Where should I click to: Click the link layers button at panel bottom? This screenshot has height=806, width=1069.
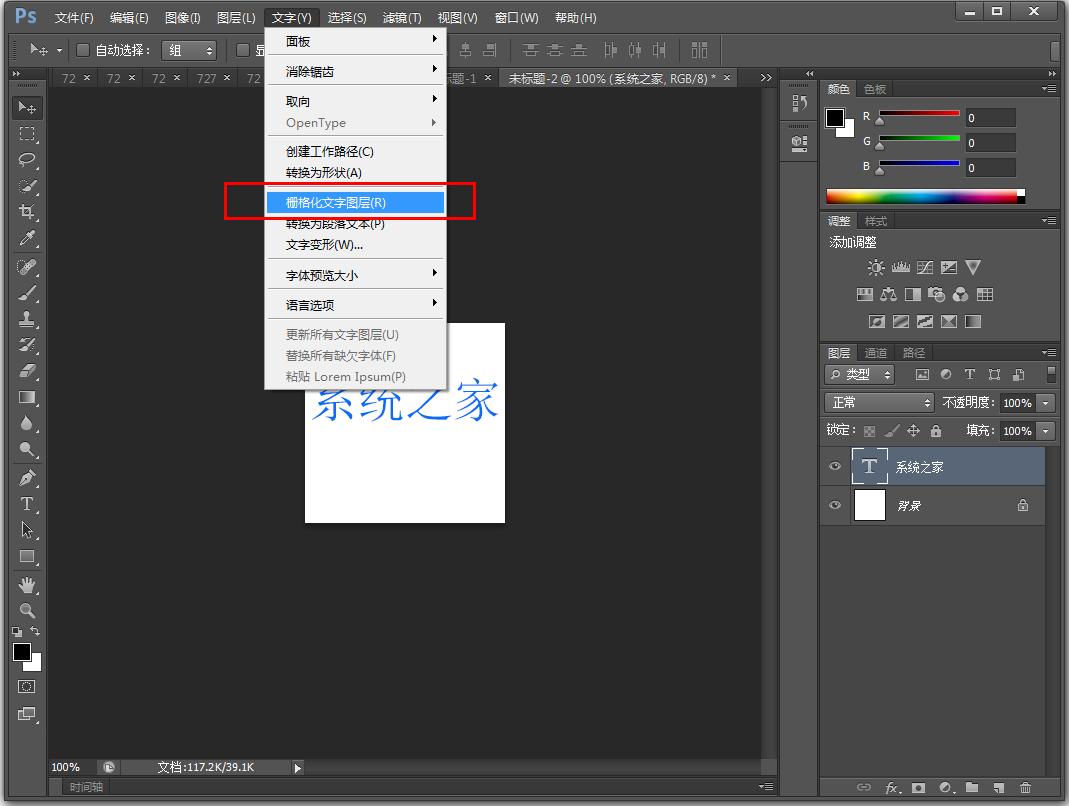(x=865, y=788)
